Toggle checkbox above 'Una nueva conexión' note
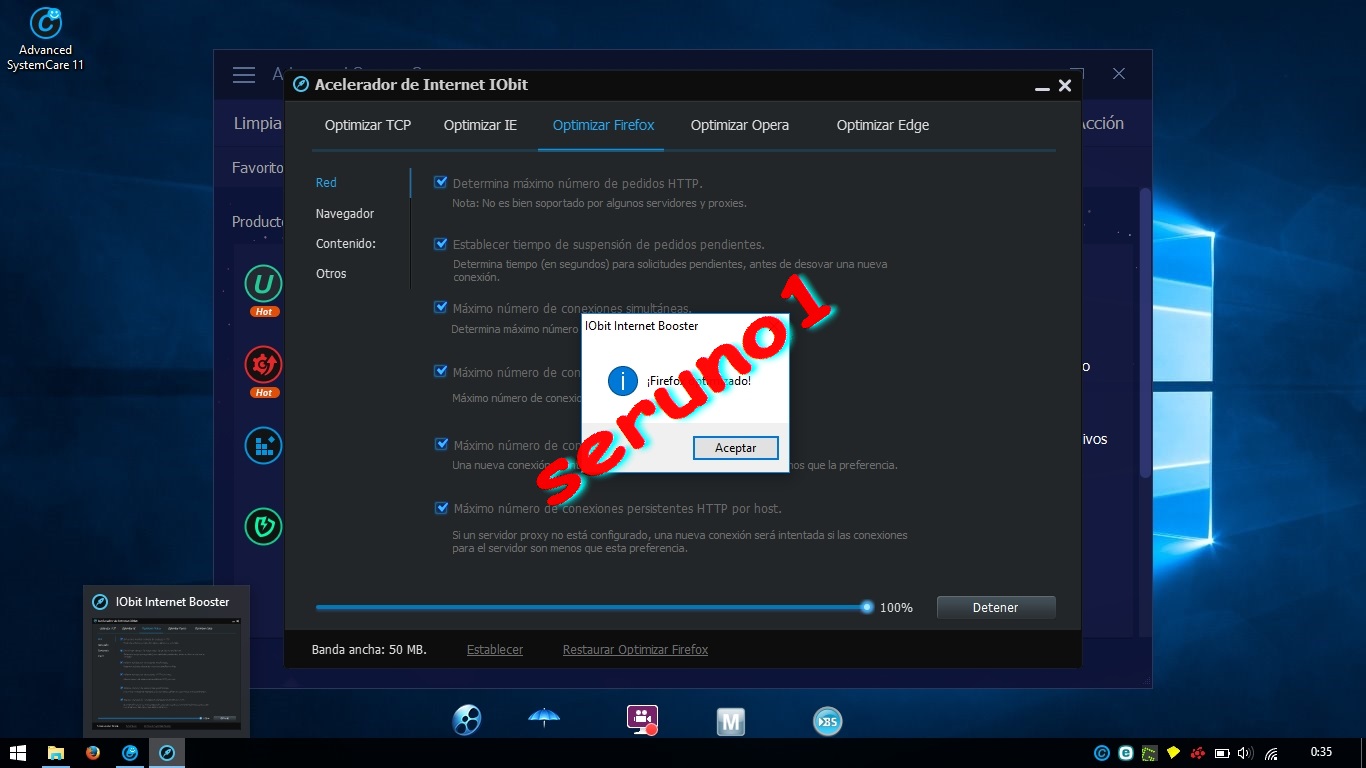Image resolution: width=1366 pixels, height=768 pixels. coord(440,444)
